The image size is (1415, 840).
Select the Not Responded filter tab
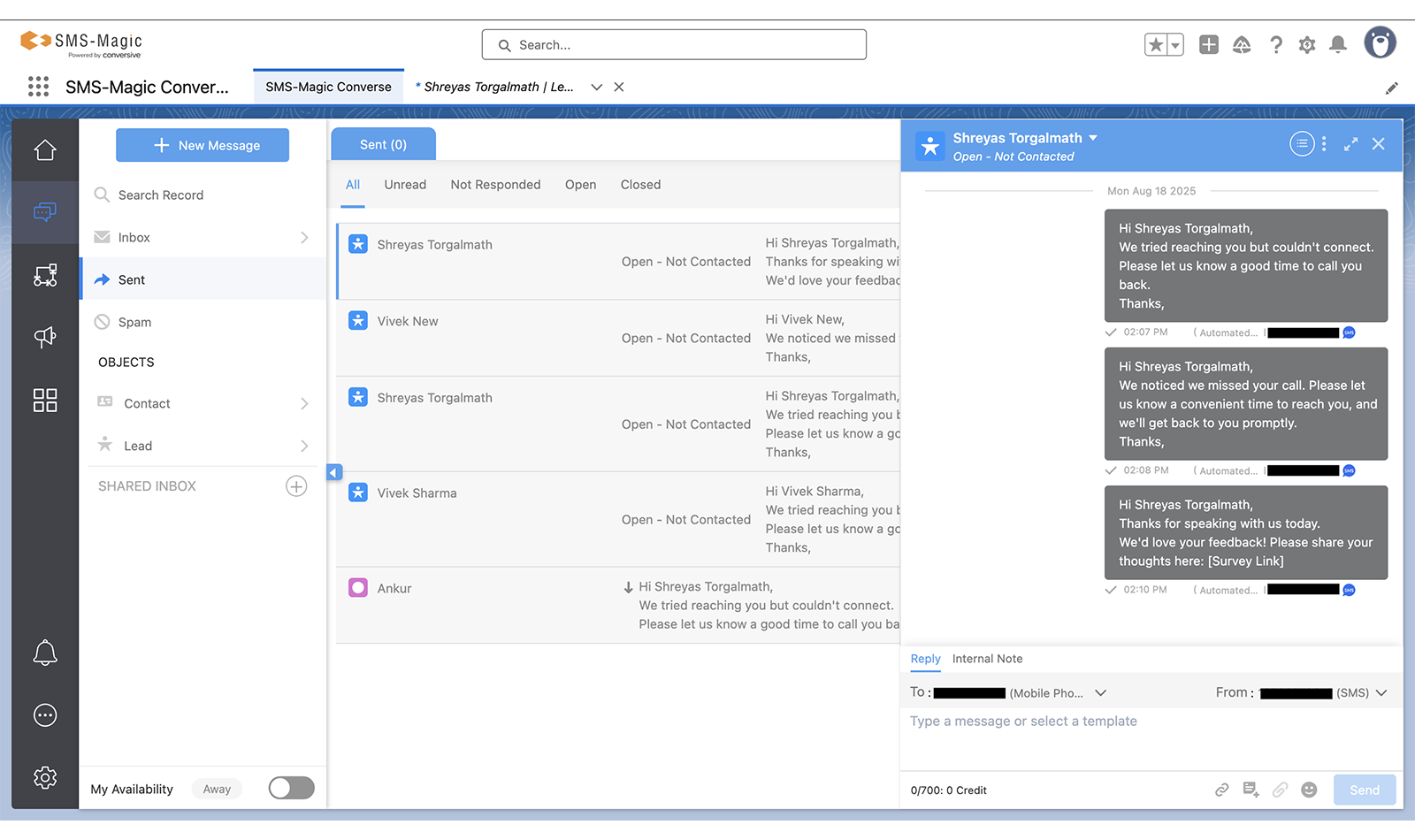(495, 185)
